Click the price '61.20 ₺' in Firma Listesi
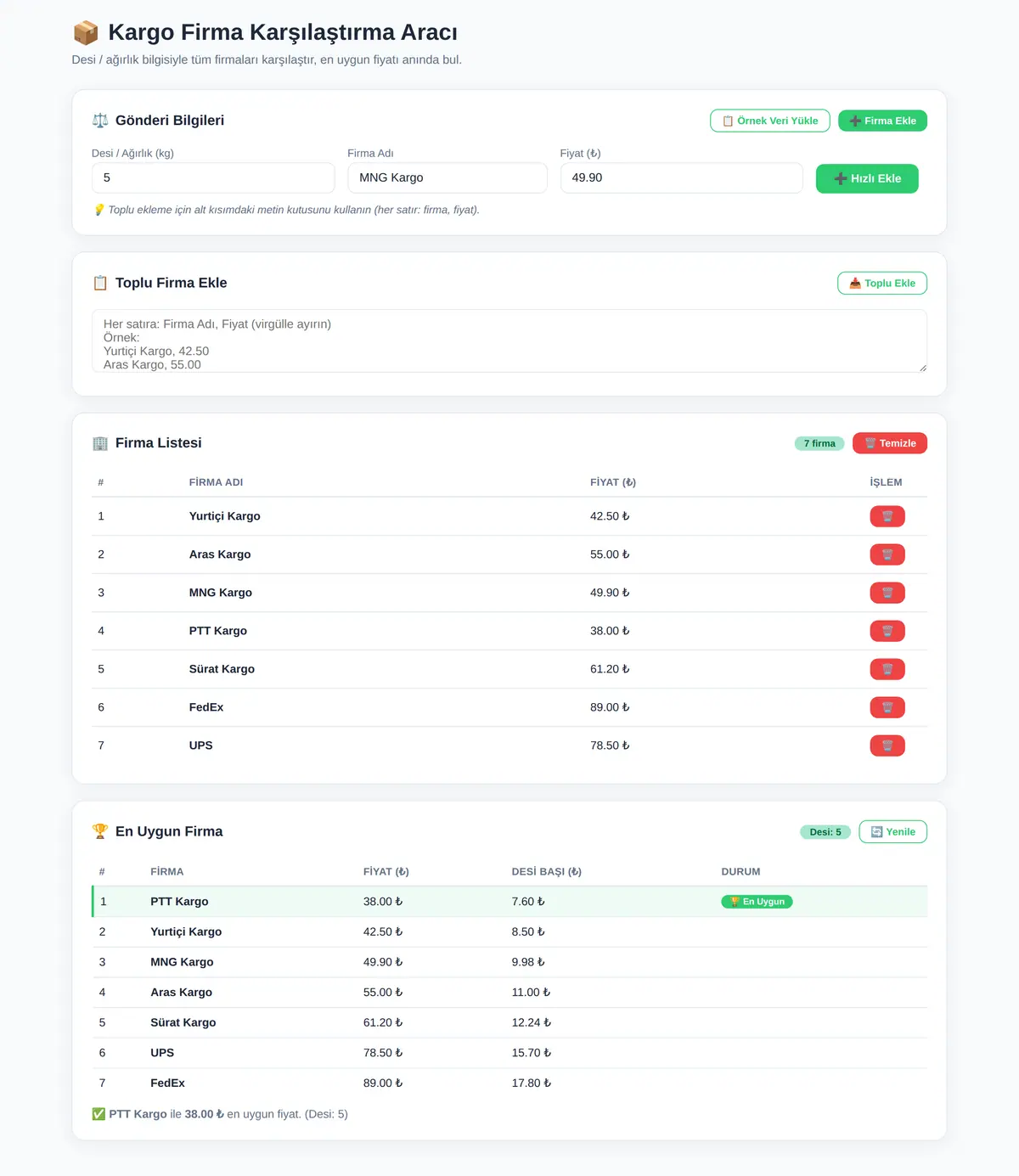This screenshot has height=1176, width=1019. (610, 669)
